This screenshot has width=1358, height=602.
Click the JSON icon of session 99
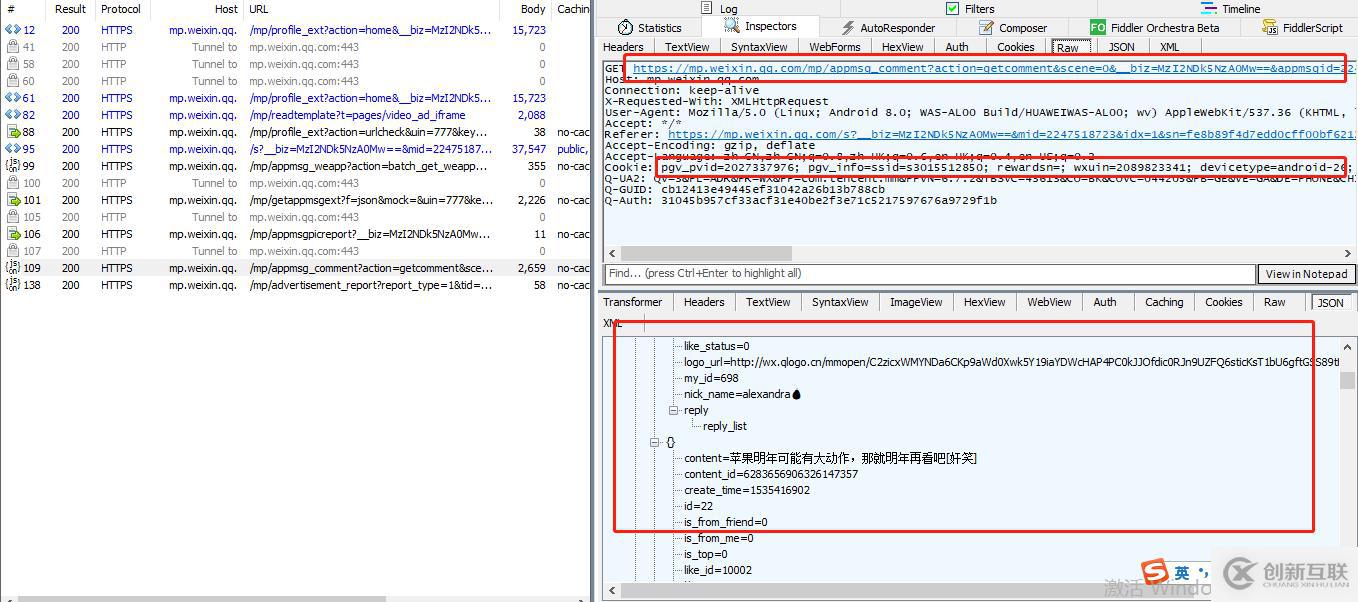(x=12, y=166)
